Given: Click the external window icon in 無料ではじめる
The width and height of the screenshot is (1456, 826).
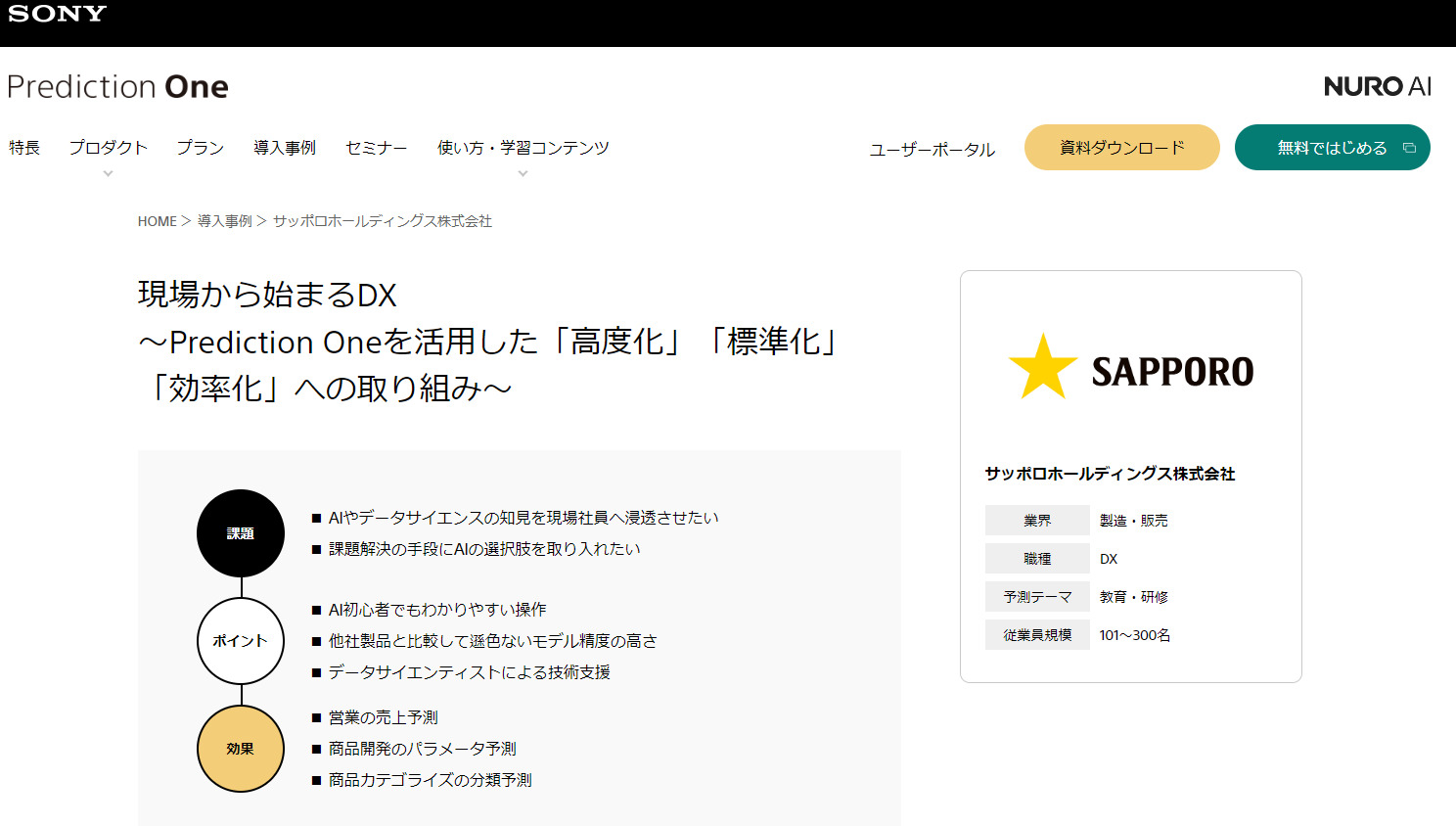Looking at the screenshot, I should (x=1409, y=148).
